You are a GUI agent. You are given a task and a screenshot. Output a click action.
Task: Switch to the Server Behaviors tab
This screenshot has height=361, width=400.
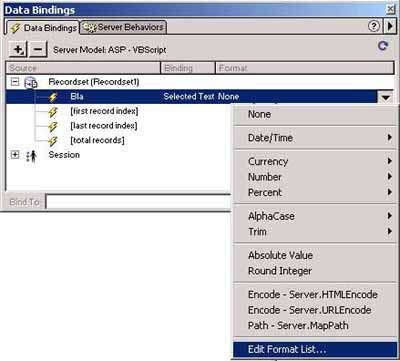click(x=124, y=27)
